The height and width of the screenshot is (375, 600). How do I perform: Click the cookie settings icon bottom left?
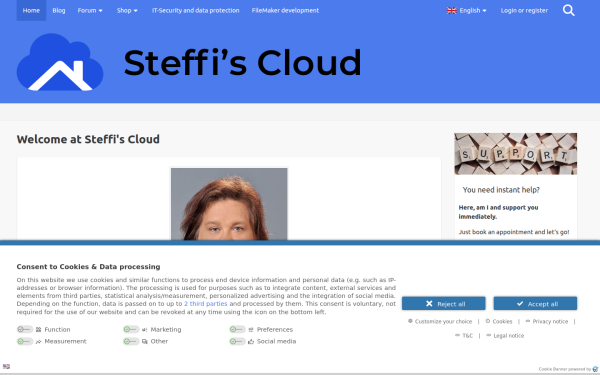(6, 366)
